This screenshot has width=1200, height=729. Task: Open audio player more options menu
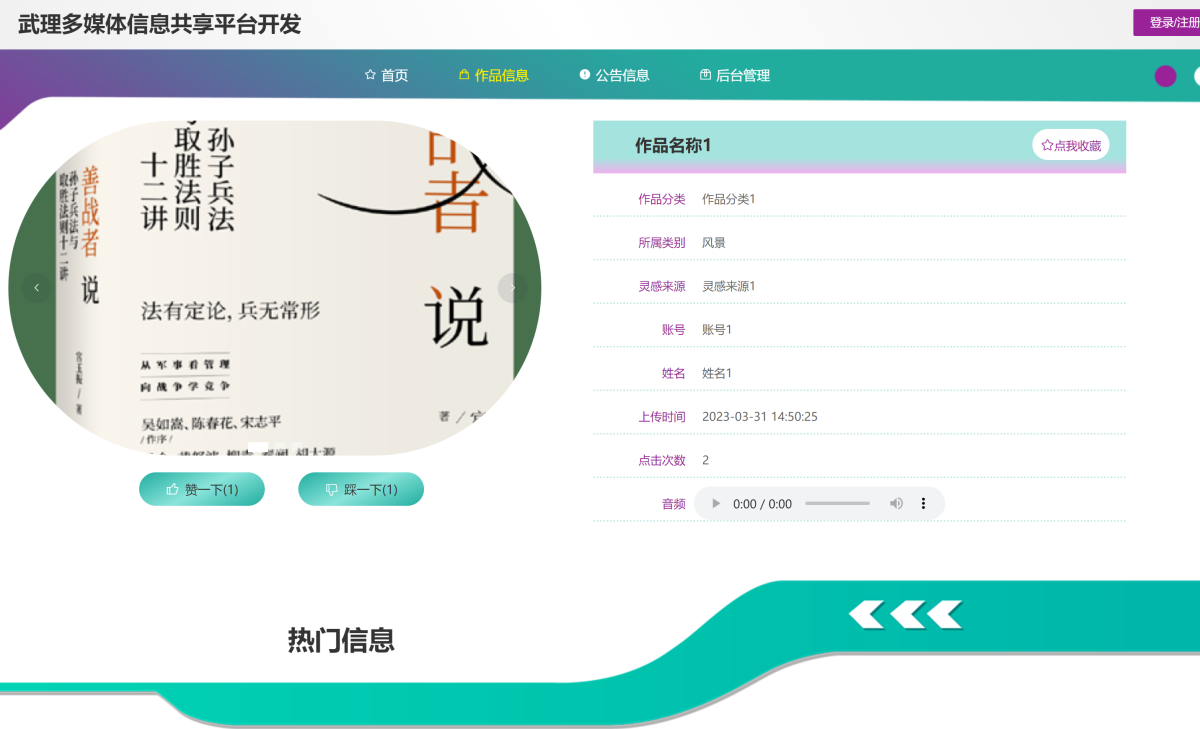click(x=923, y=504)
